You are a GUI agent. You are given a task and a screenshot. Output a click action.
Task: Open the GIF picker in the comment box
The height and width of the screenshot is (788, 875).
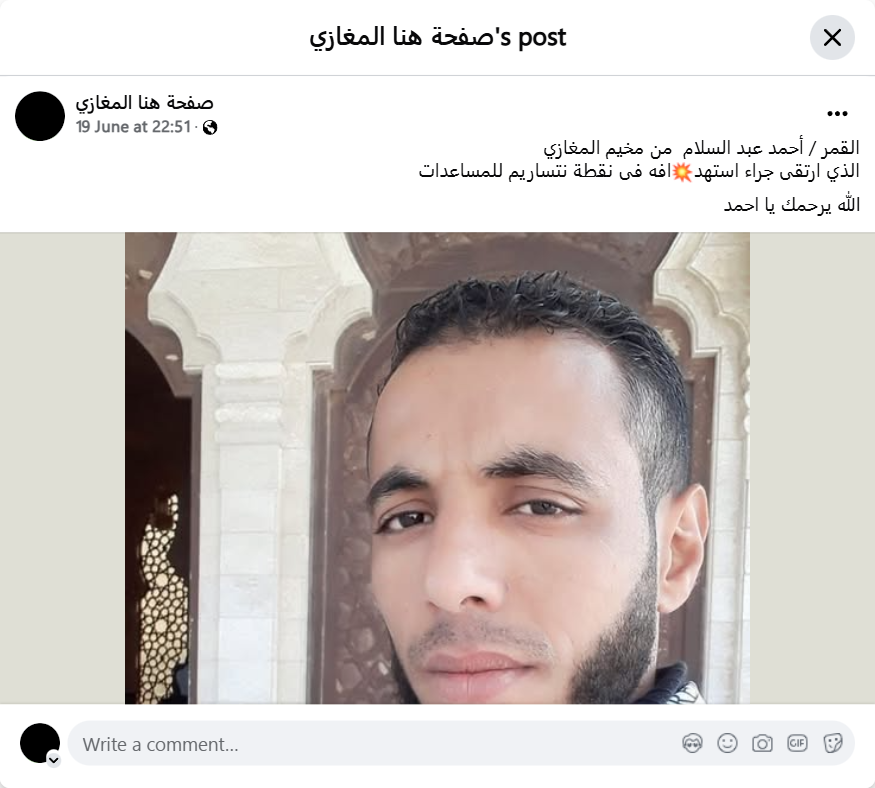coord(797,743)
